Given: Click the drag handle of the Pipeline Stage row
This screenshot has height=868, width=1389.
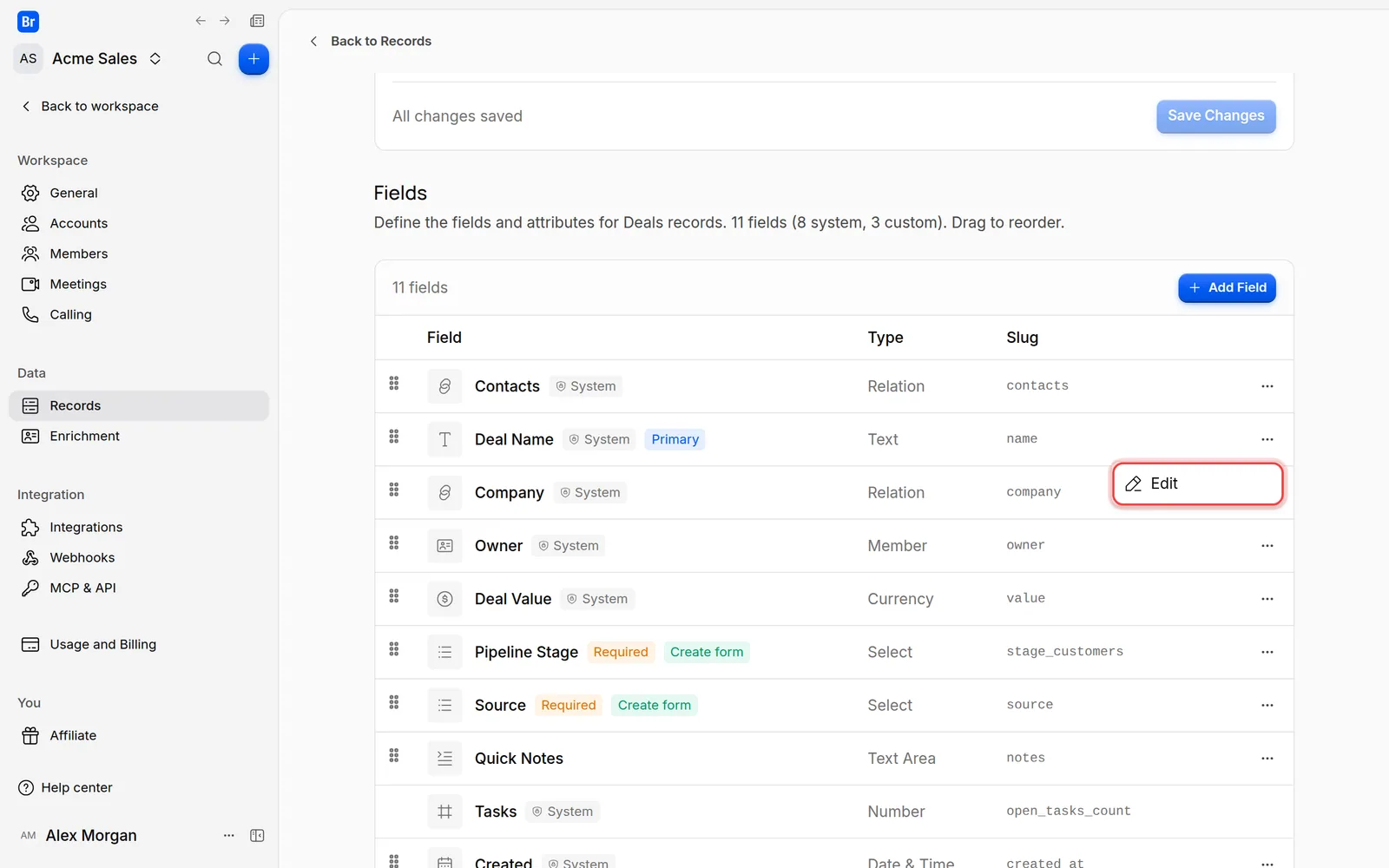Looking at the screenshot, I should (x=394, y=649).
